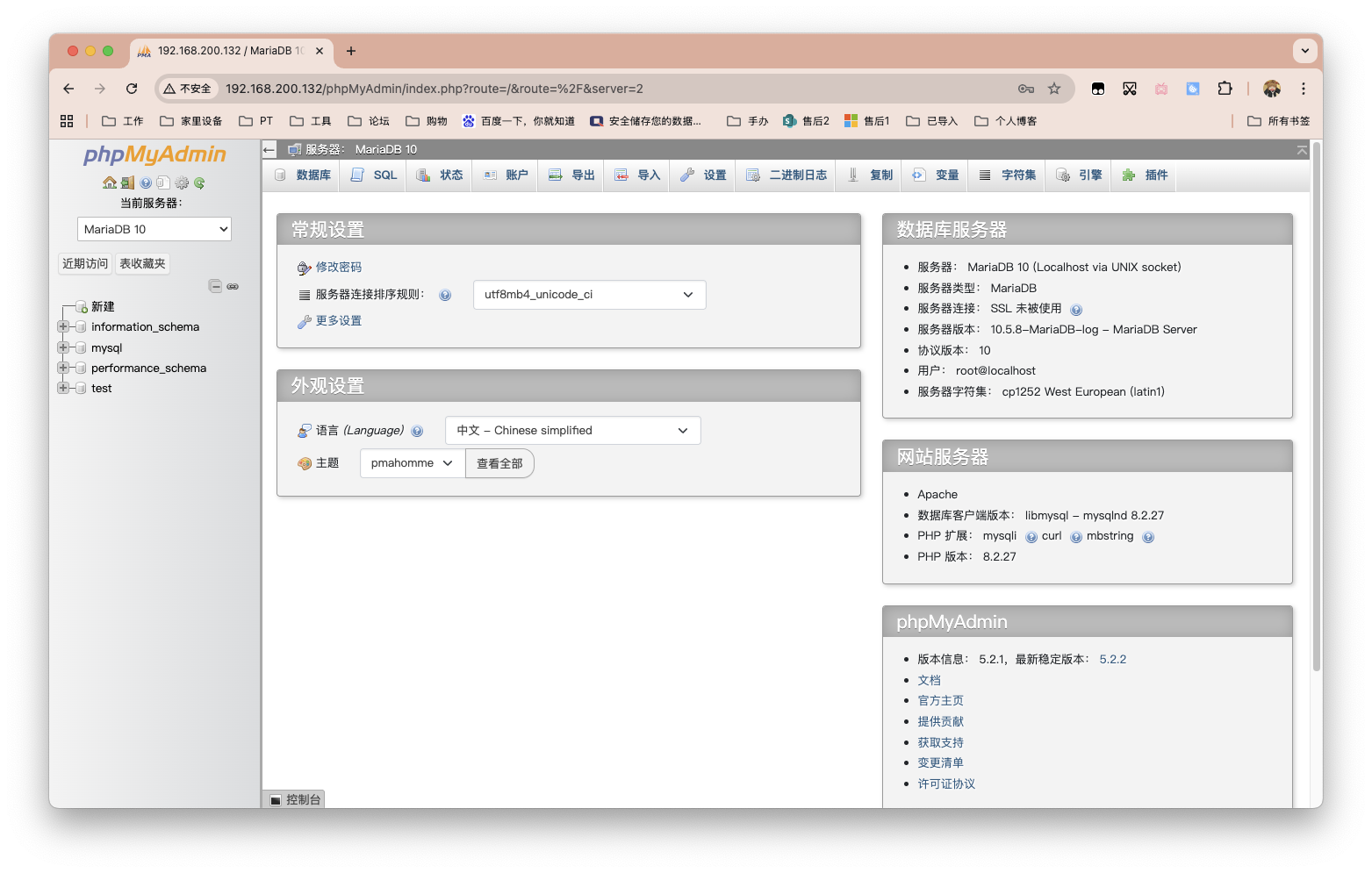Open the phpMyAdmin home icon

[x=109, y=182]
